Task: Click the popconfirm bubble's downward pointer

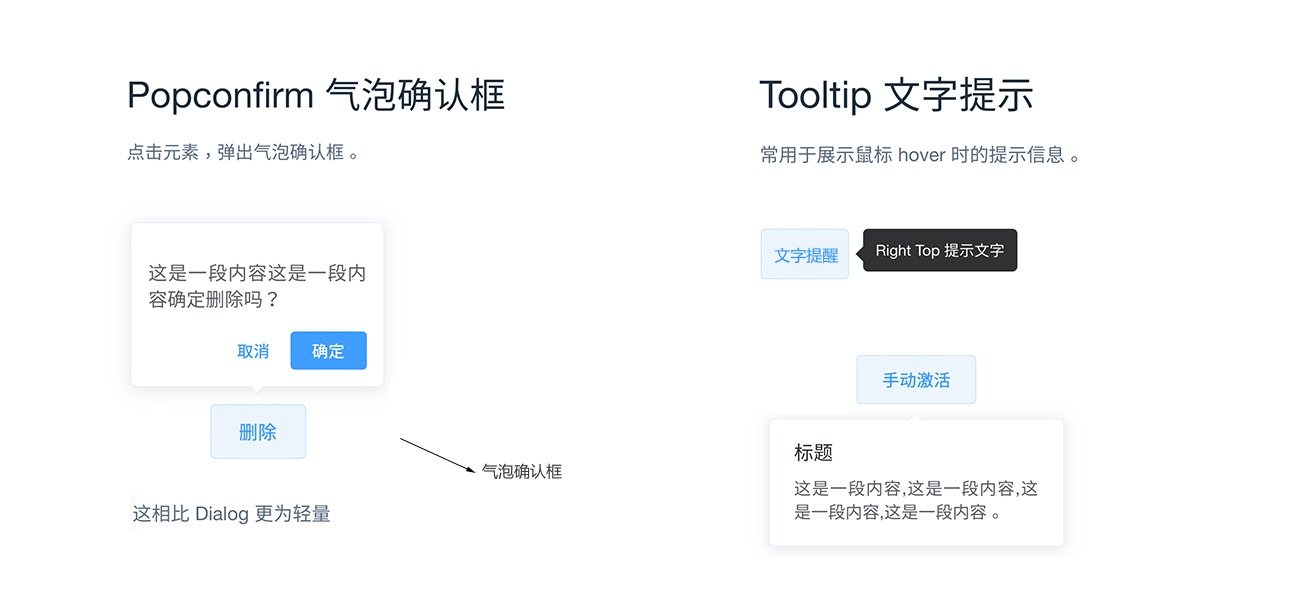Action: tap(257, 389)
